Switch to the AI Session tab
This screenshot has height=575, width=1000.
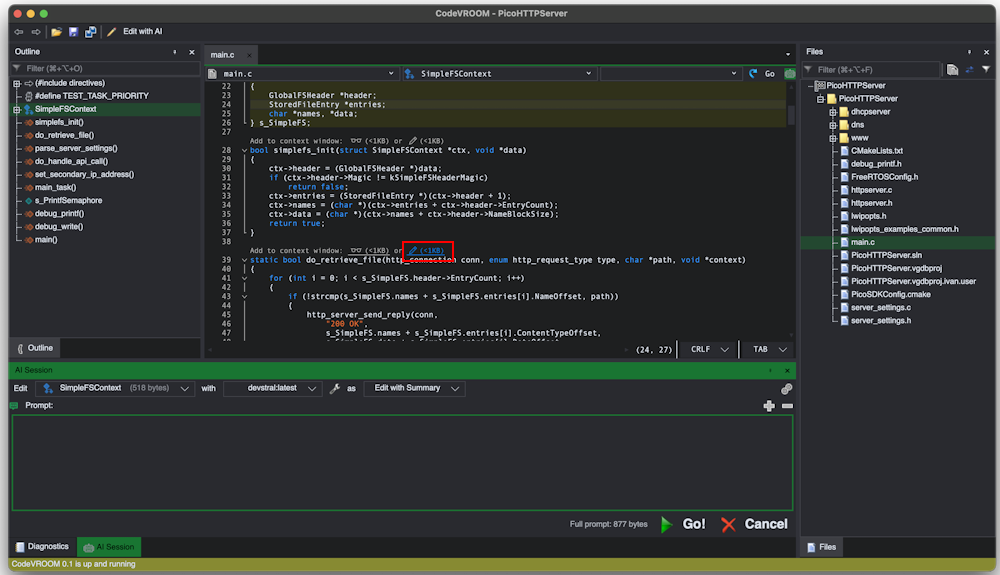pyautogui.click(x=109, y=547)
